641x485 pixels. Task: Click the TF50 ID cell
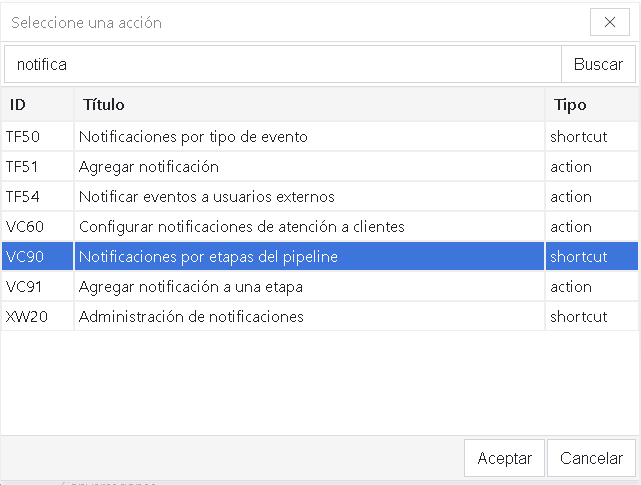pos(23,137)
